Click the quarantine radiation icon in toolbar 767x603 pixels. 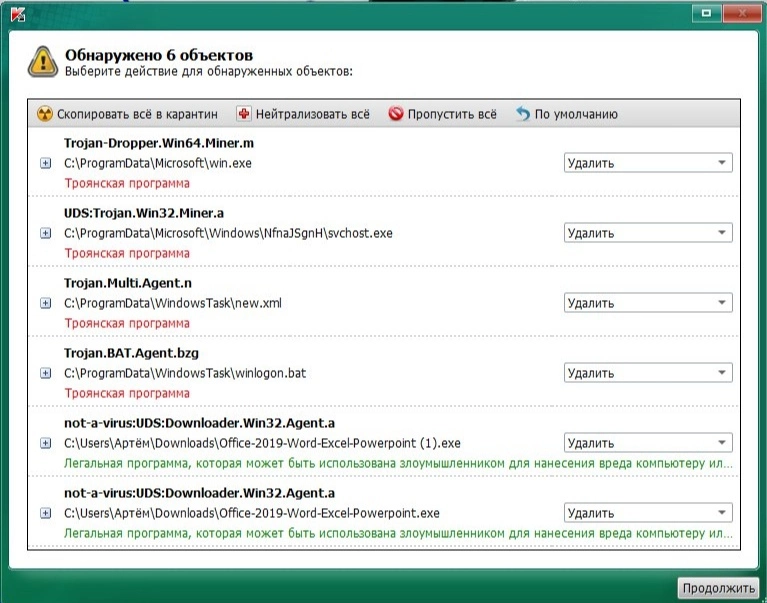coord(44,114)
